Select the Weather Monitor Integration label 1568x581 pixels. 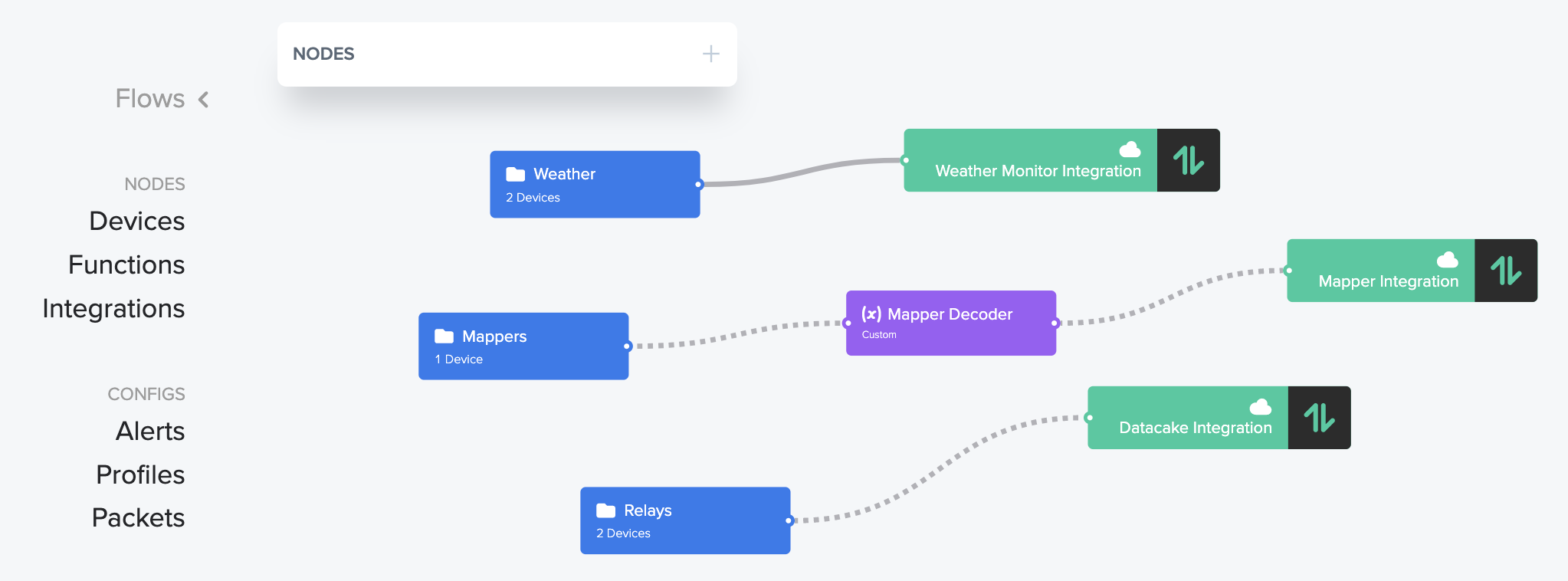pos(1038,171)
